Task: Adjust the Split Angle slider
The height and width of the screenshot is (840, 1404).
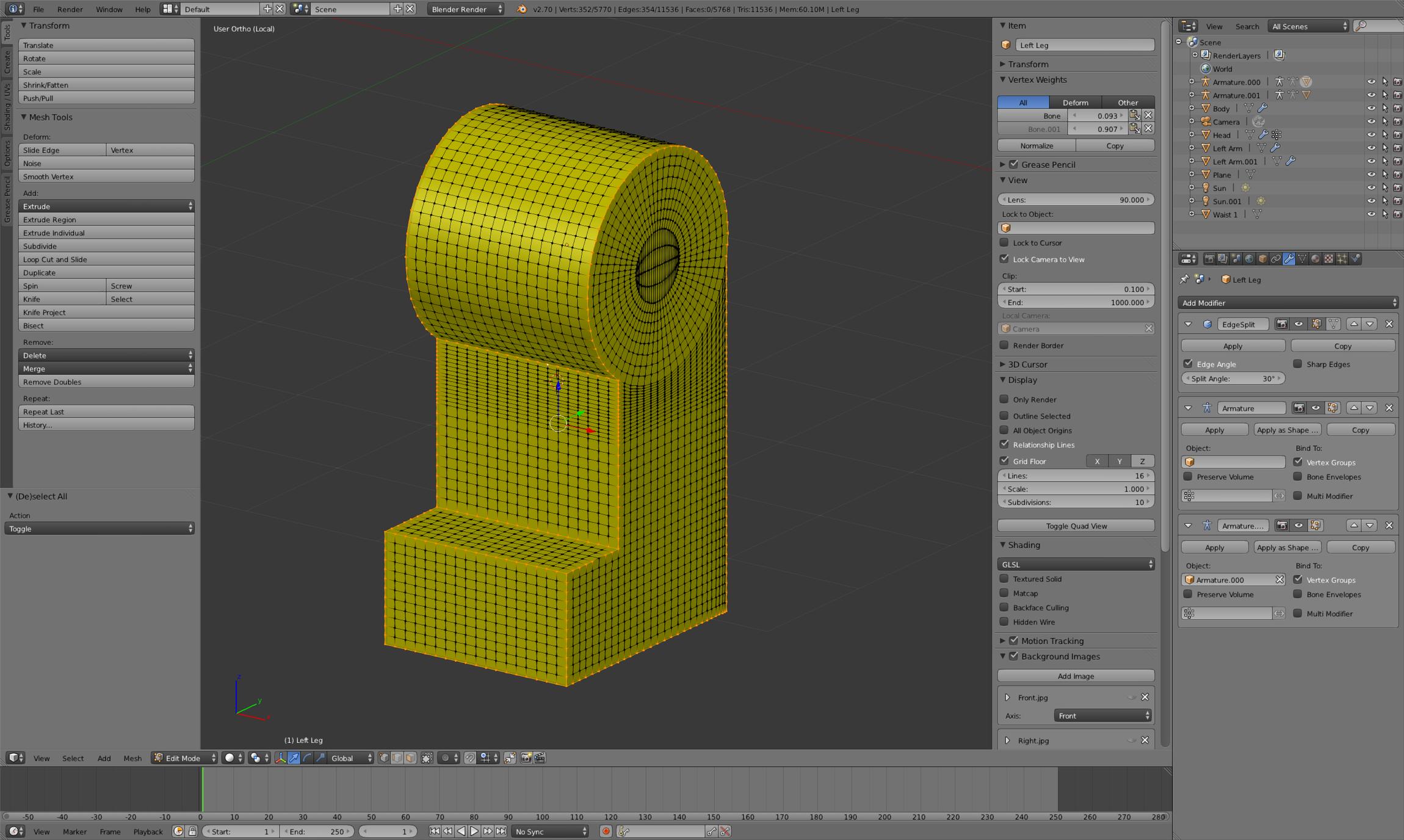Action: 1233,378
